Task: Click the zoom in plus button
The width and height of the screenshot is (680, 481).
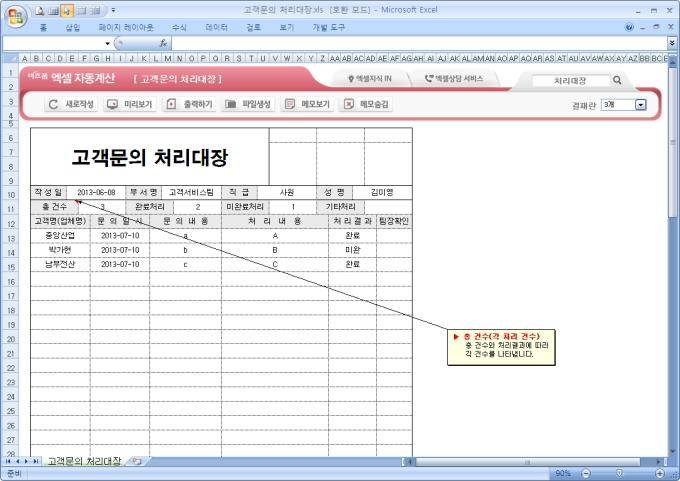Action: click(660, 473)
